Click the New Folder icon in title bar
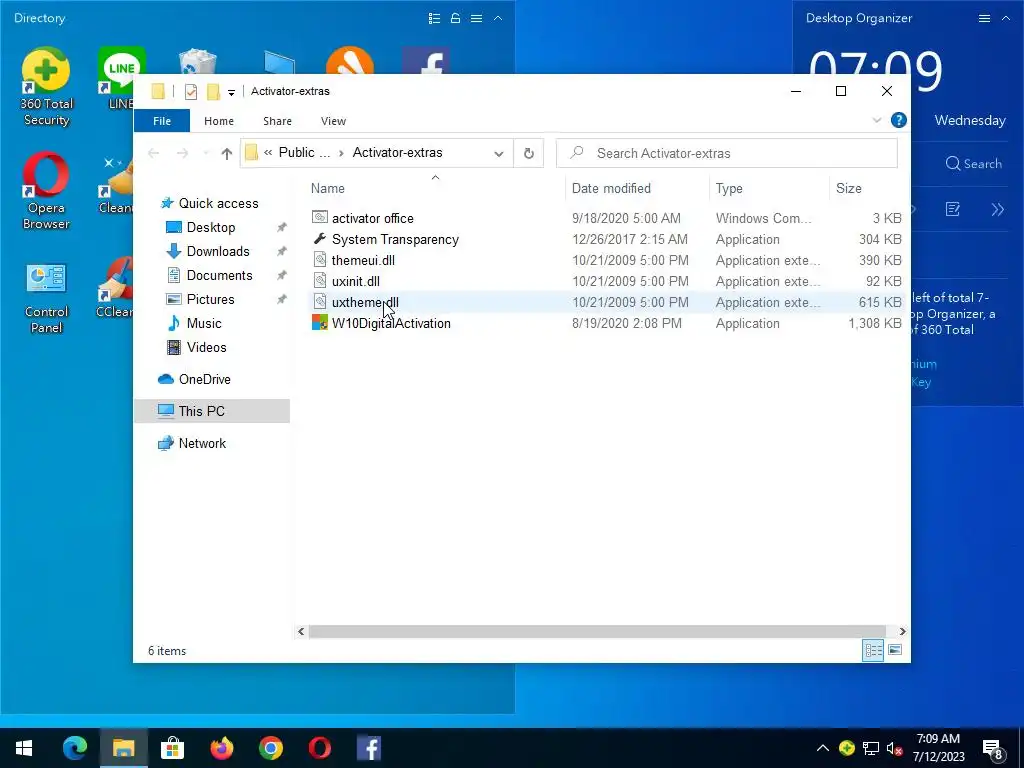The width and height of the screenshot is (1024, 768). [x=213, y=91]
